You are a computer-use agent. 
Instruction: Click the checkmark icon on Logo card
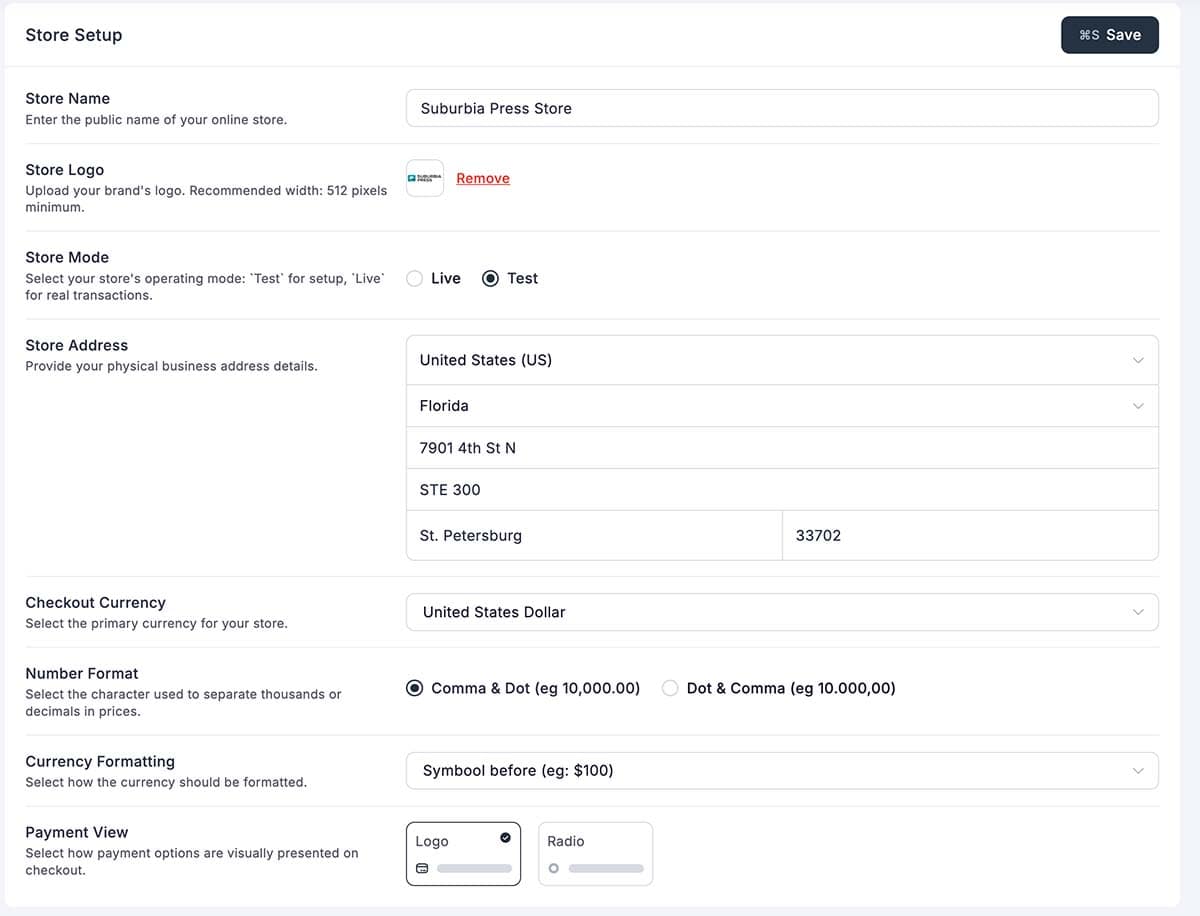[x=505, y=838]
